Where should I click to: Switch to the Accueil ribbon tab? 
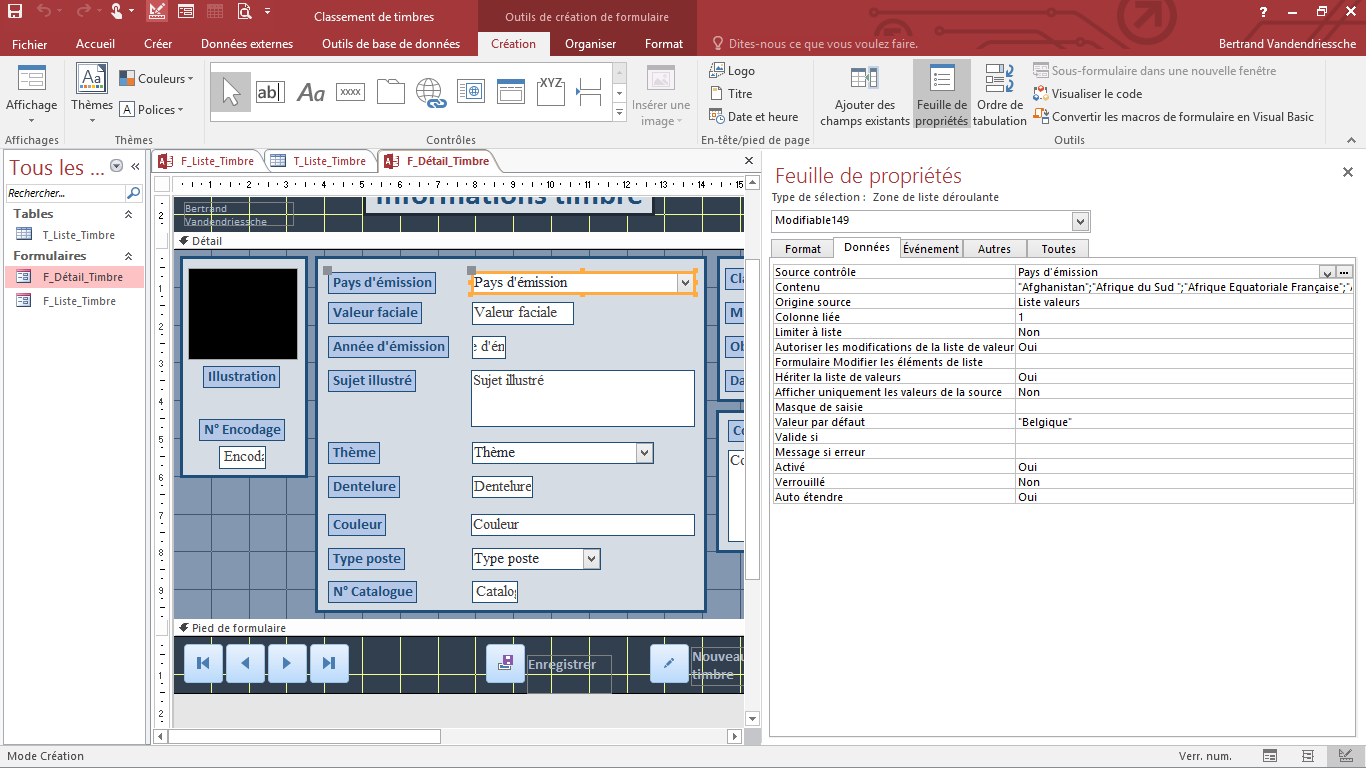pos(96,44)
